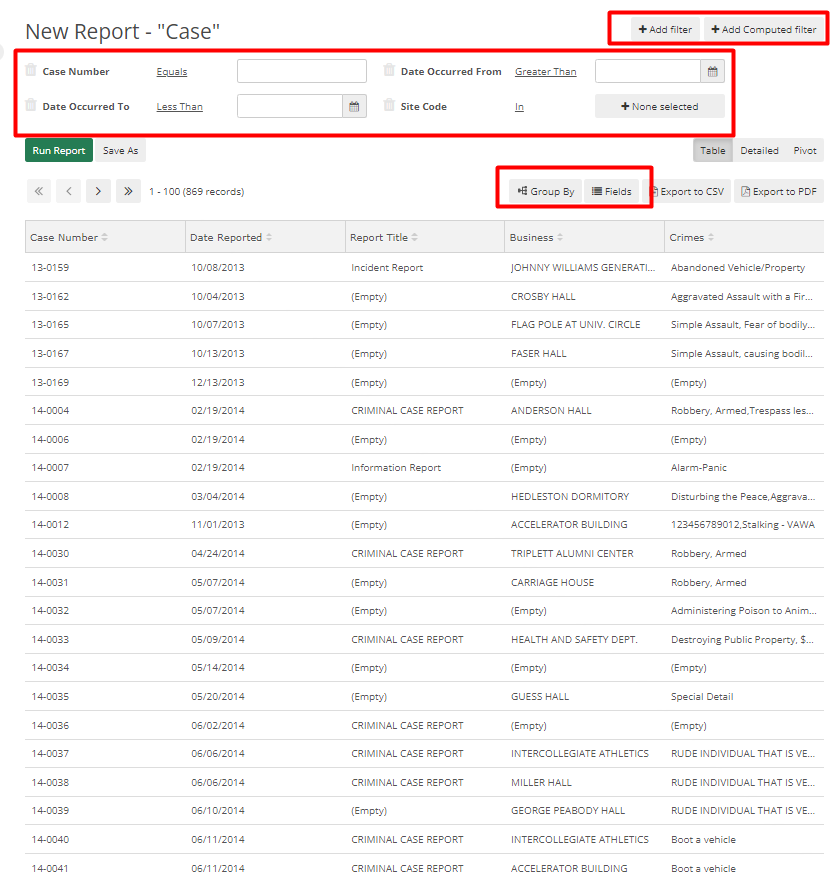Open the Fields selector
Image resolution: width=836 pixels, height=878 pixels.
tap(611, 190)
